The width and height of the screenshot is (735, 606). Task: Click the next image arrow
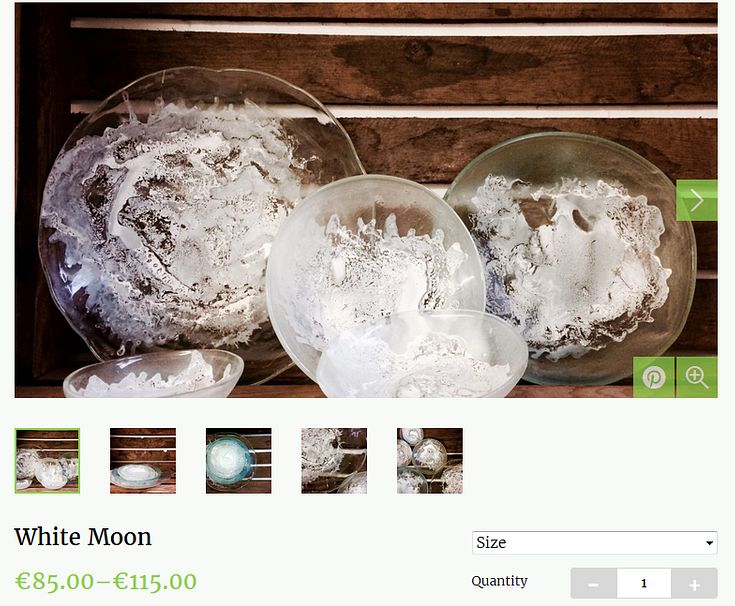pos(697,200)
